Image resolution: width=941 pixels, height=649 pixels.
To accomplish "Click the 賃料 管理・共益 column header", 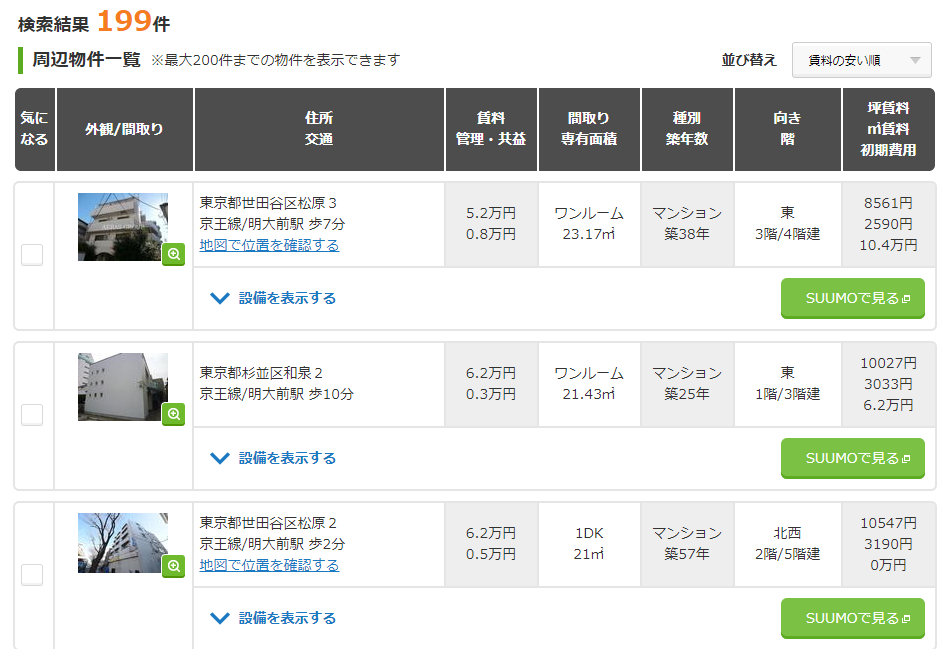I will [491, 129].
